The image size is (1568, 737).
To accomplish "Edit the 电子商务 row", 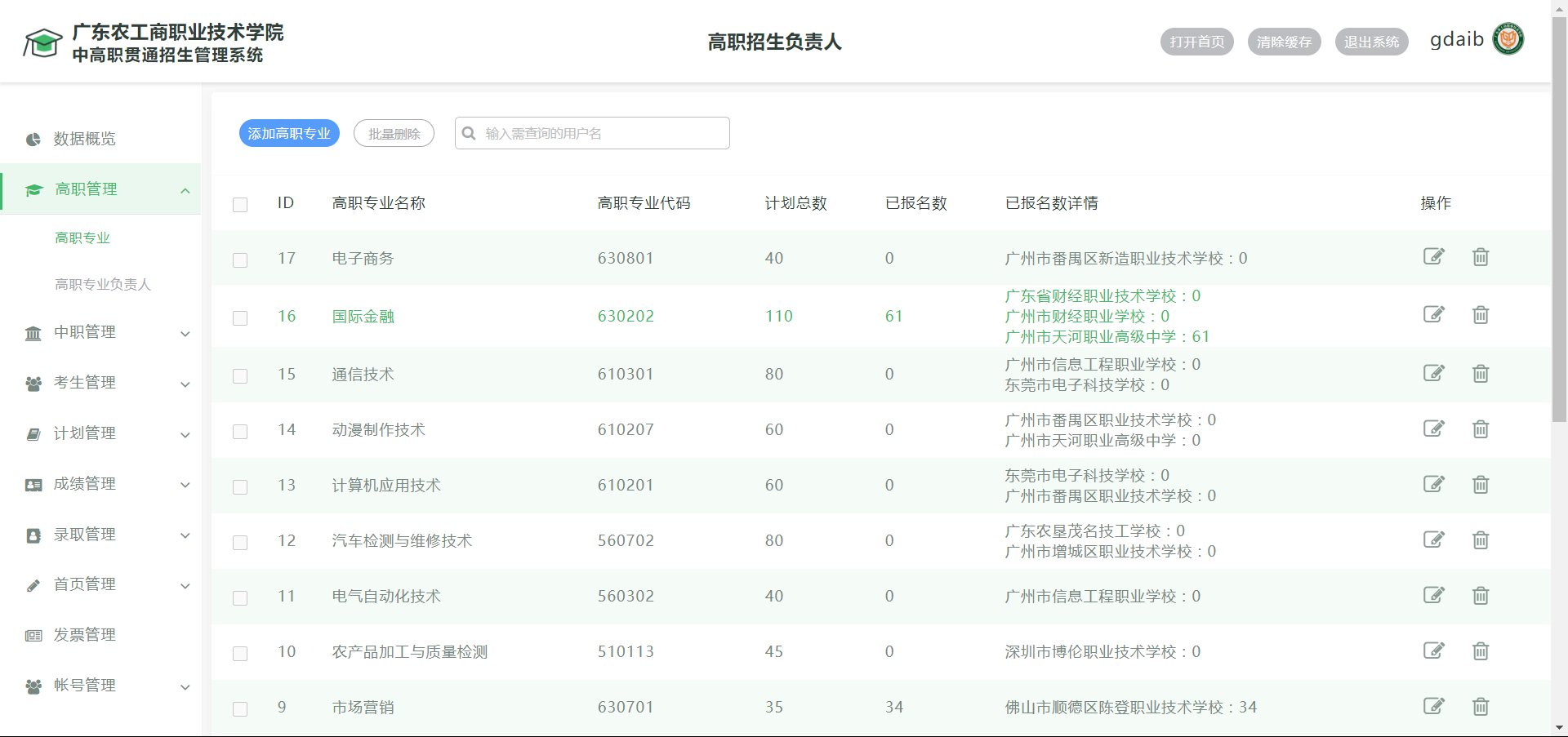I will (x=1434, y=257).
